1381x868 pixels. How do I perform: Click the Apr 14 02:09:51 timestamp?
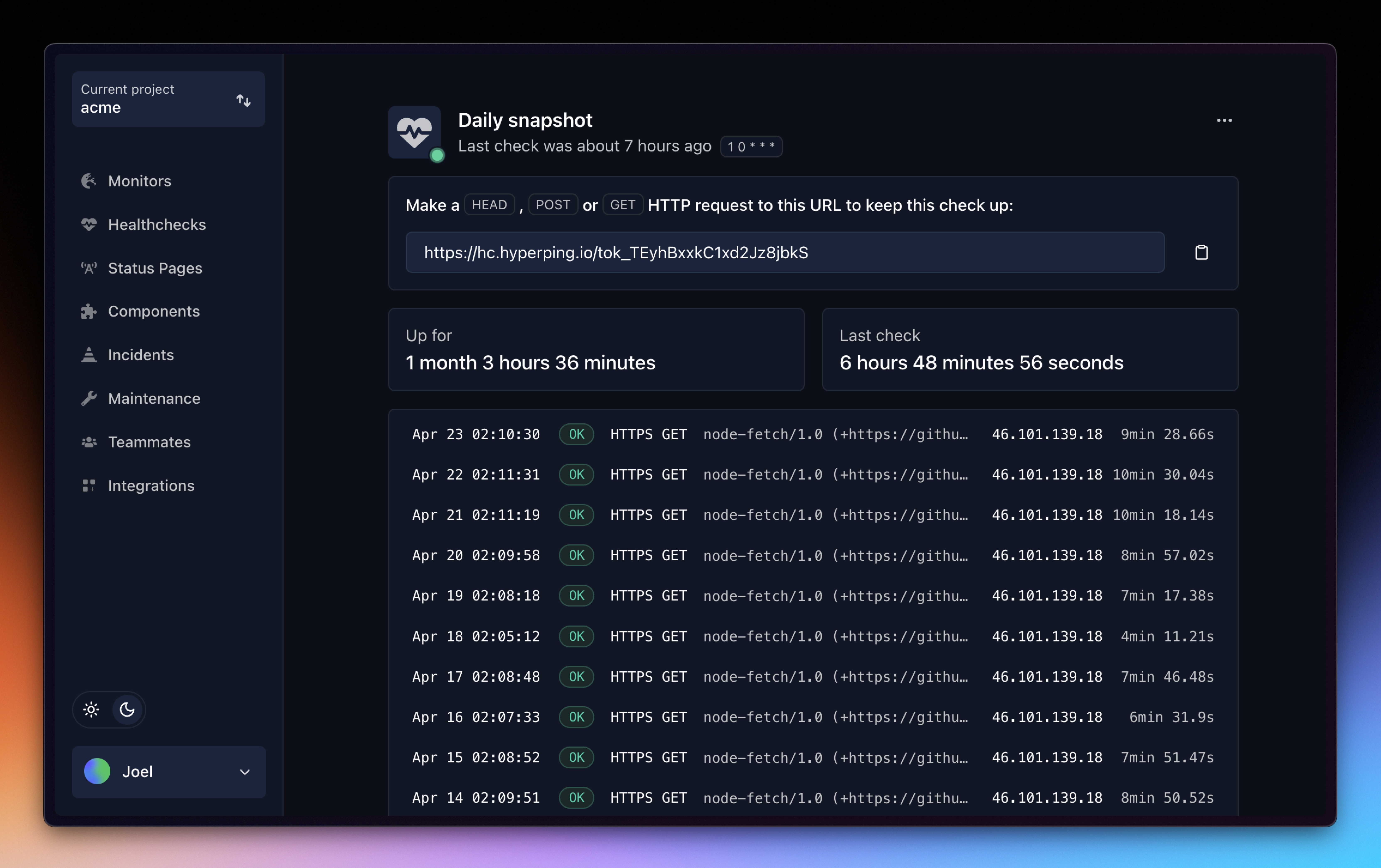click(x=476, y=798)
